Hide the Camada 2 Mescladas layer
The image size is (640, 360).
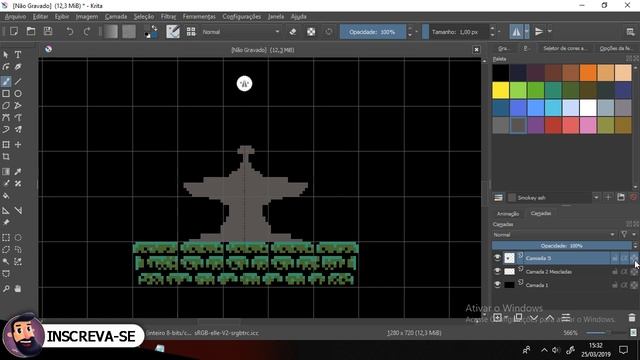tap(497, 271)
